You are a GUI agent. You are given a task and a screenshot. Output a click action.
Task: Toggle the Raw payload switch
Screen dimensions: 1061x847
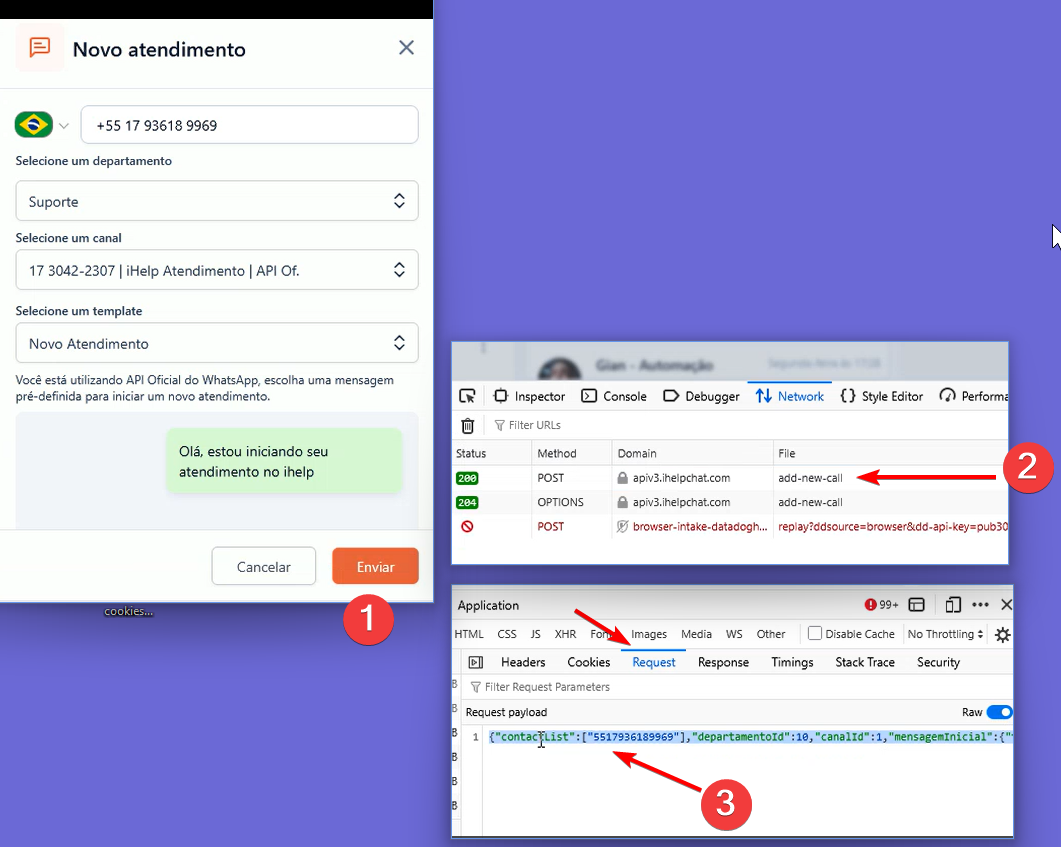[x=999, y=712]
